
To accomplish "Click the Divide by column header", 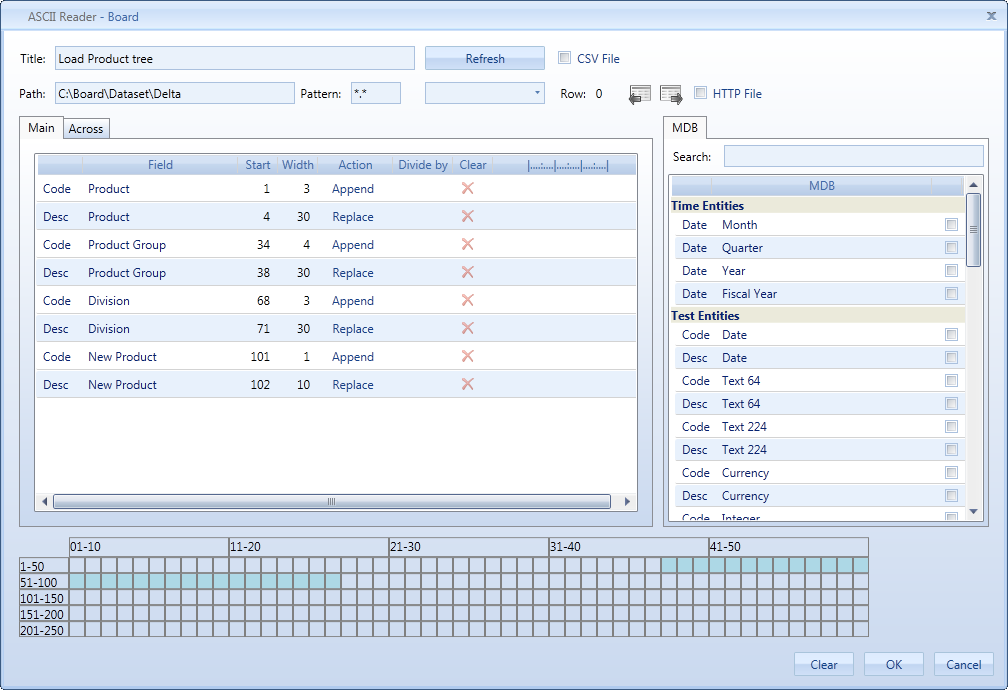I will (x=423, y=165).
